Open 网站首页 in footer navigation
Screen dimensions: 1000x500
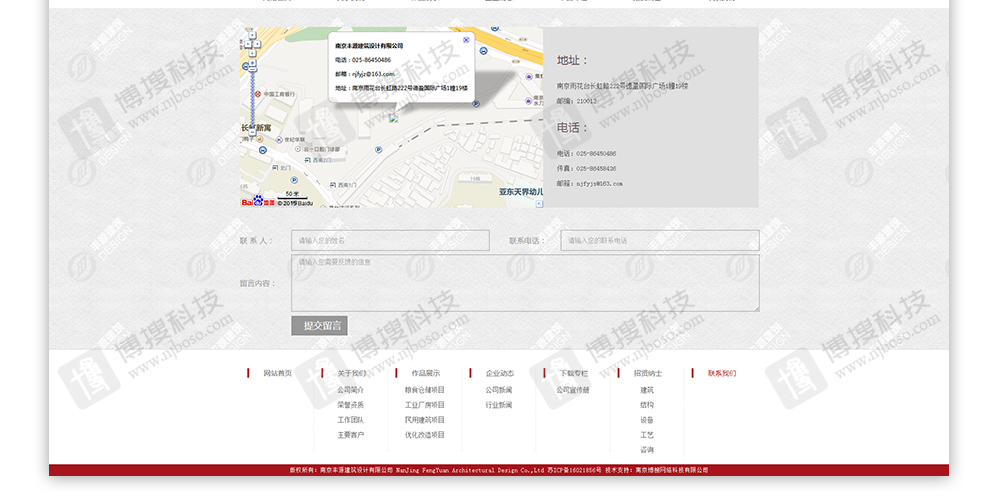(277, 373)
